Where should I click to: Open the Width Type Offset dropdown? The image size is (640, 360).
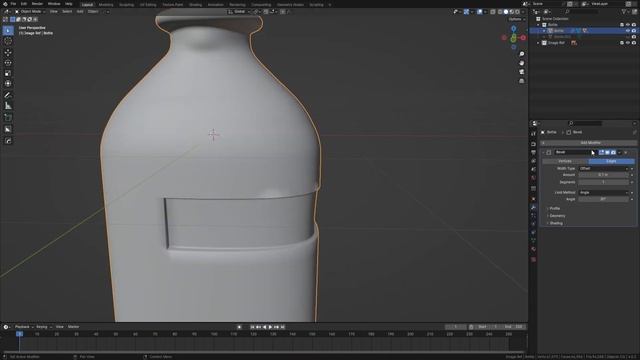[x=604, y=168]
